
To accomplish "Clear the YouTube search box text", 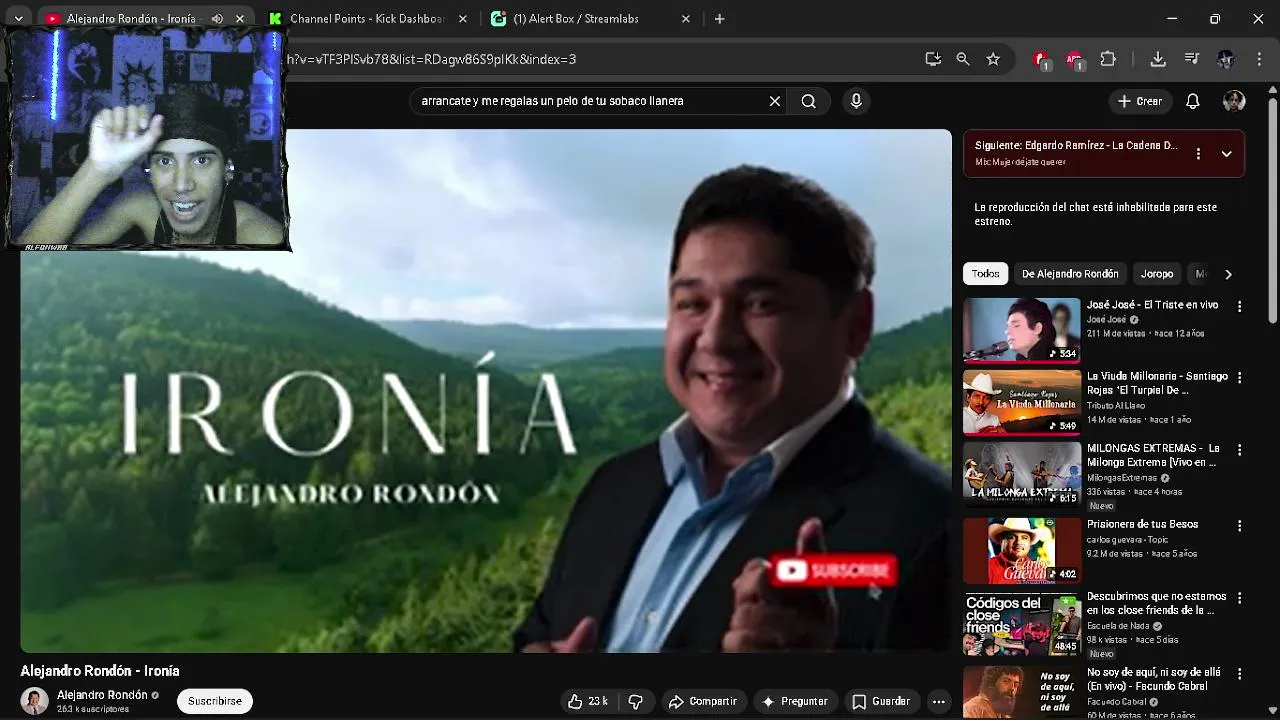I will [774, 101].
